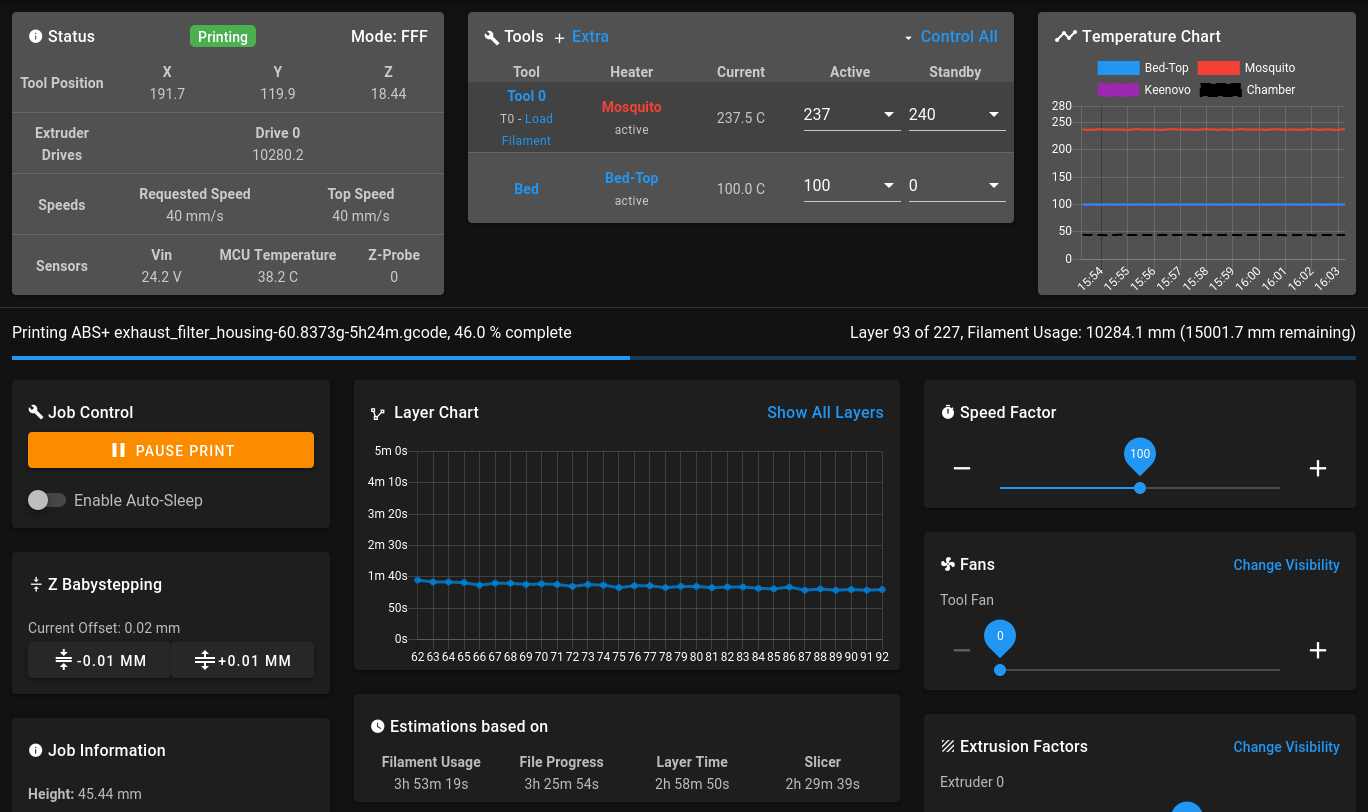Screen dimensions: 1368x812
Task: Click the Layer Chart icon
Action: click(378, 413)
